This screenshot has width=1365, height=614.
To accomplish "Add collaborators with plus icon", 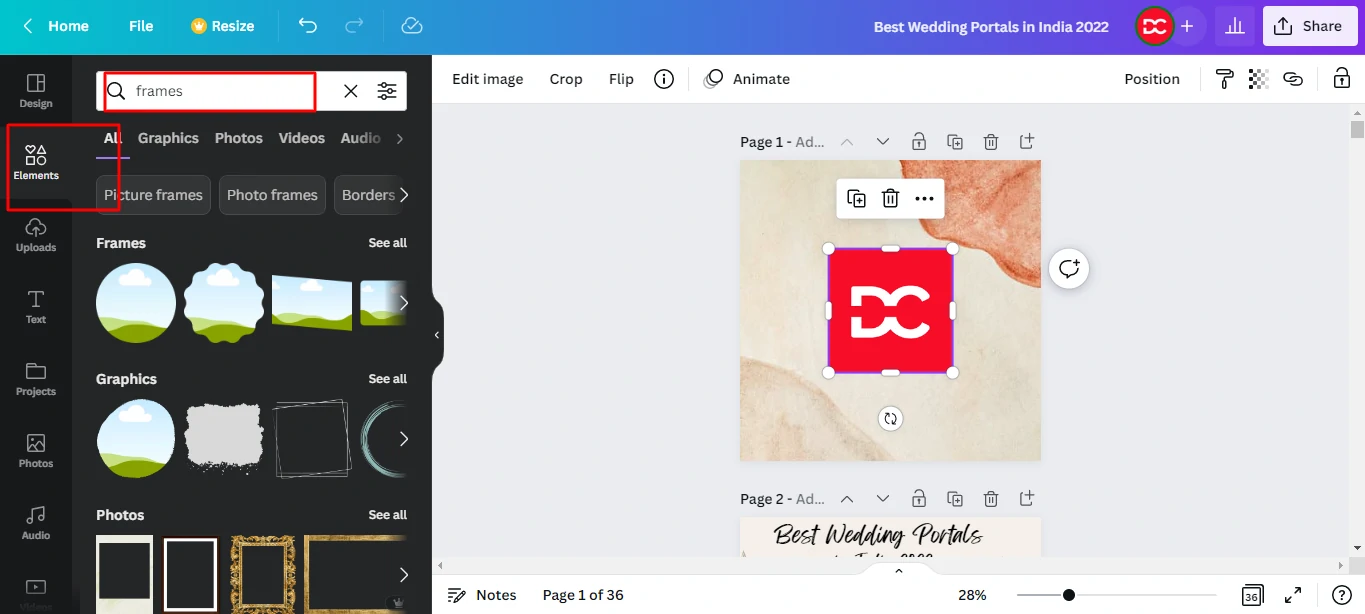I will 1187,26.
